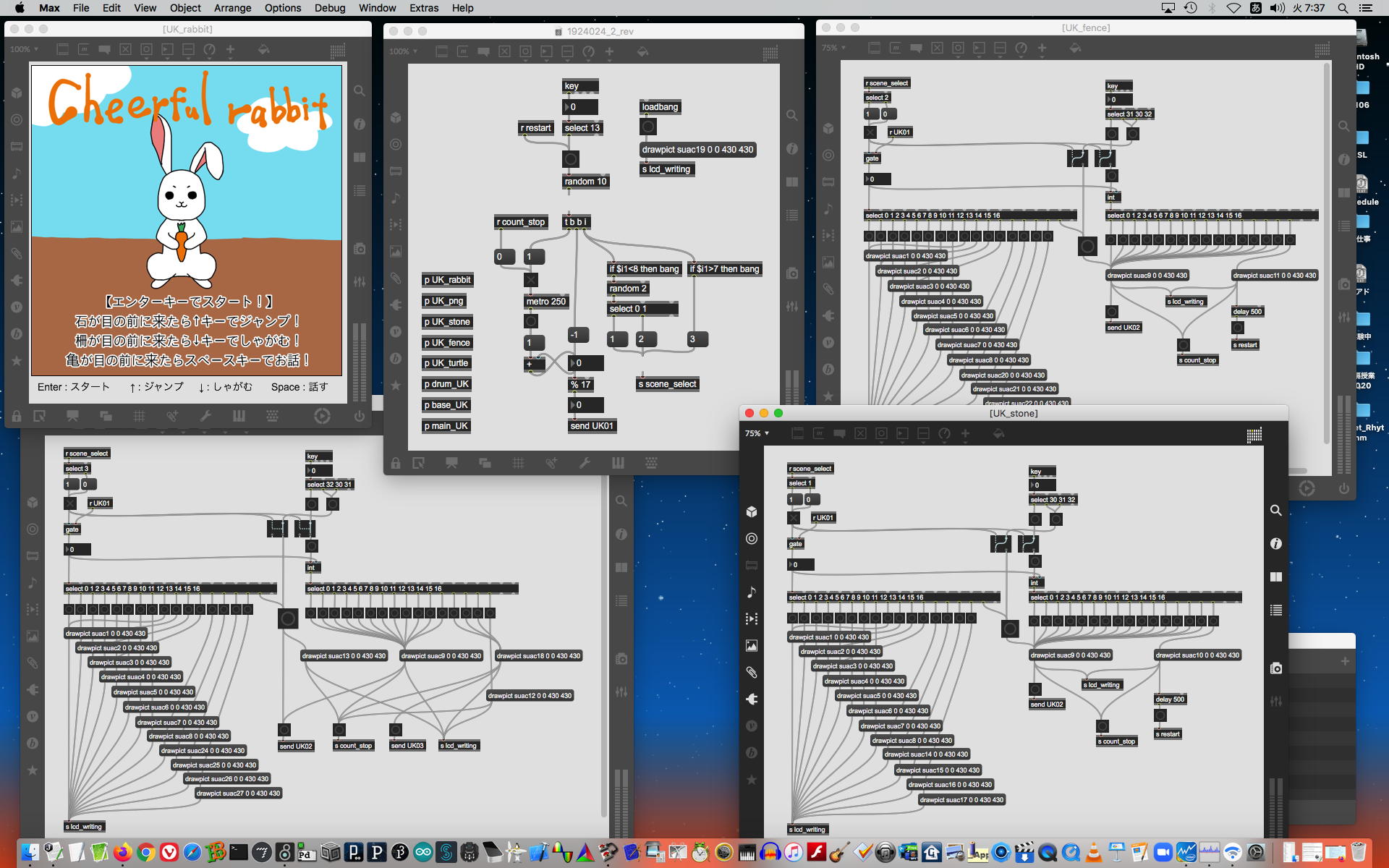Screen dimensions: 1389x868
Task: Toggle the X box above metro 250
Action: pos(531,280)
